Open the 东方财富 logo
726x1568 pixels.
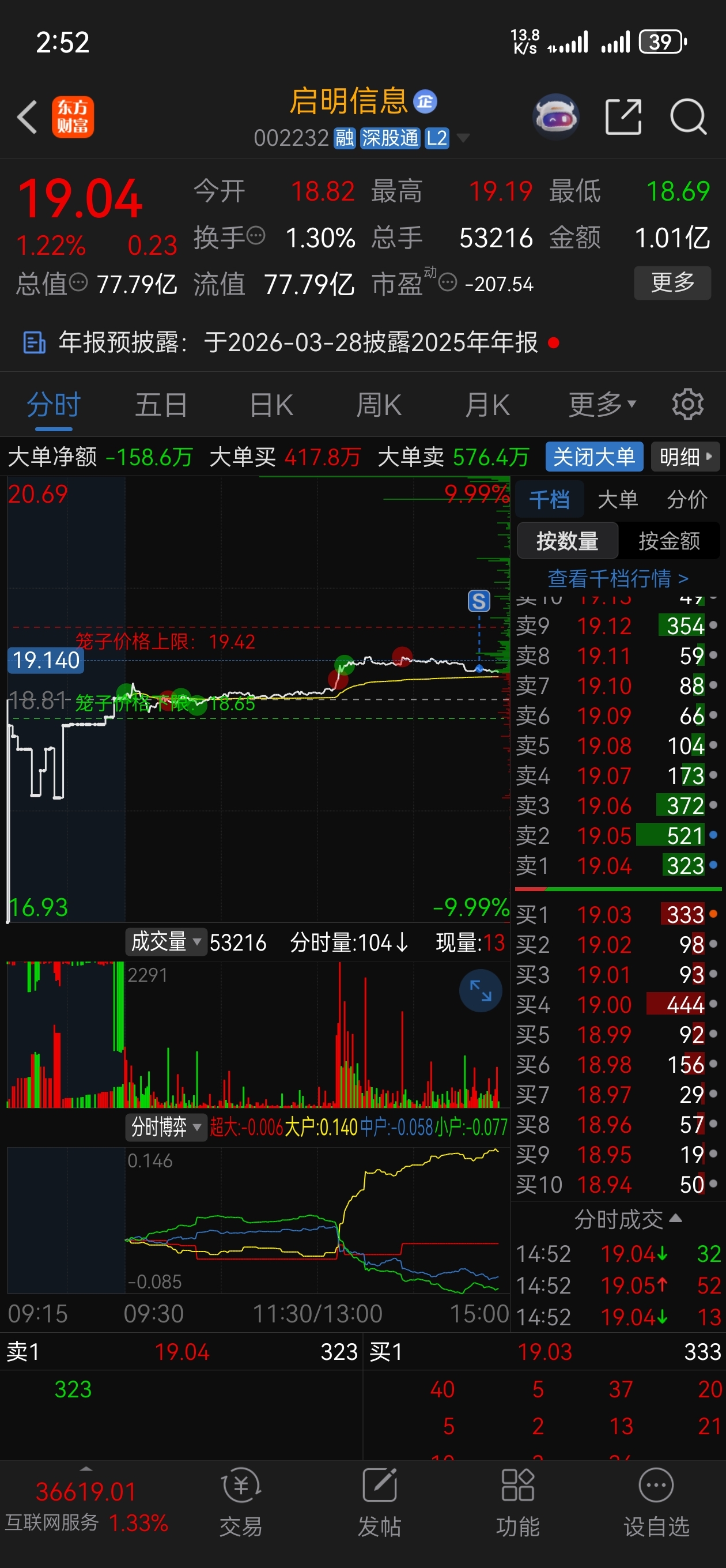[x=73, y=117]
